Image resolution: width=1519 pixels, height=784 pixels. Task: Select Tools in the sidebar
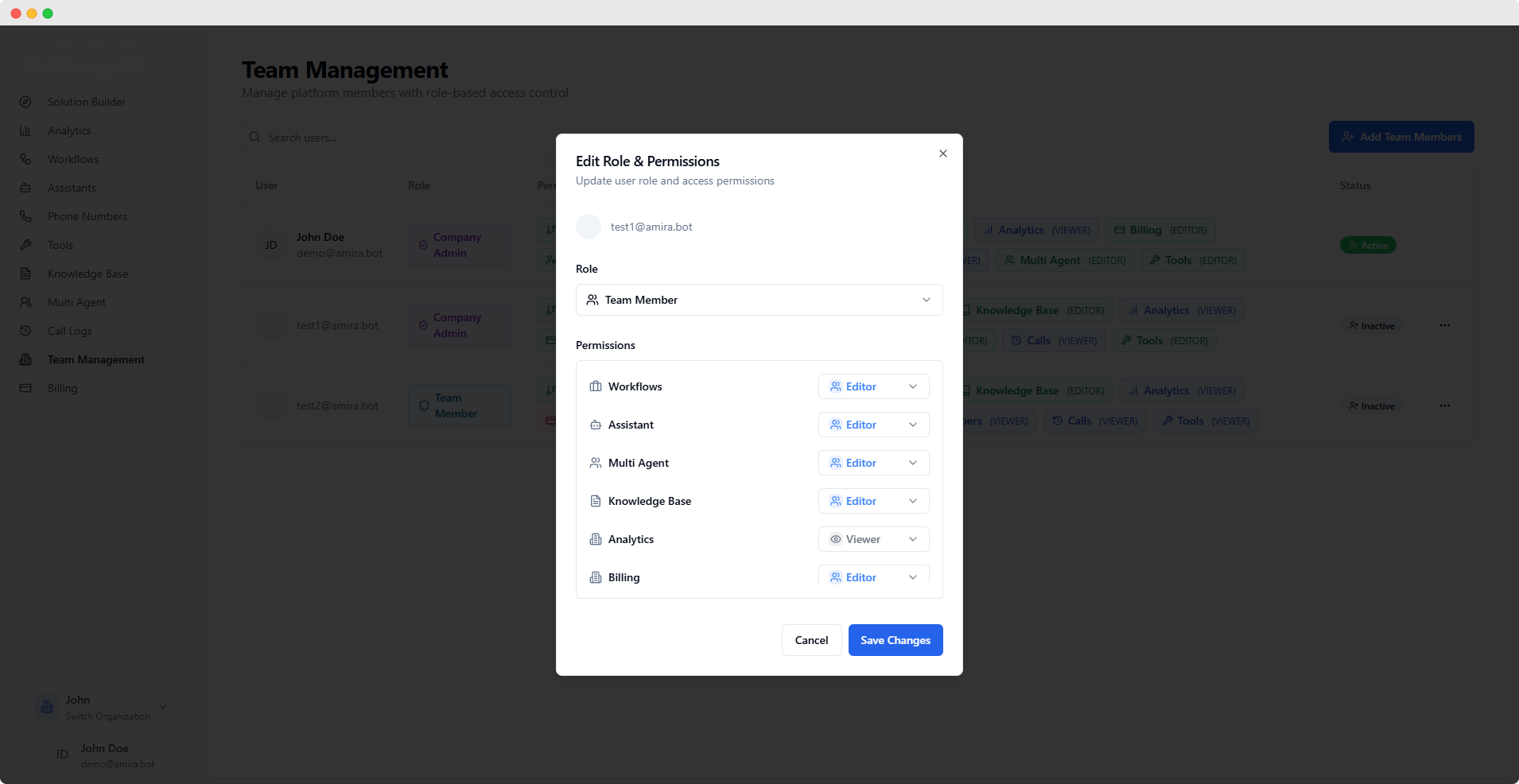point(60,244)
